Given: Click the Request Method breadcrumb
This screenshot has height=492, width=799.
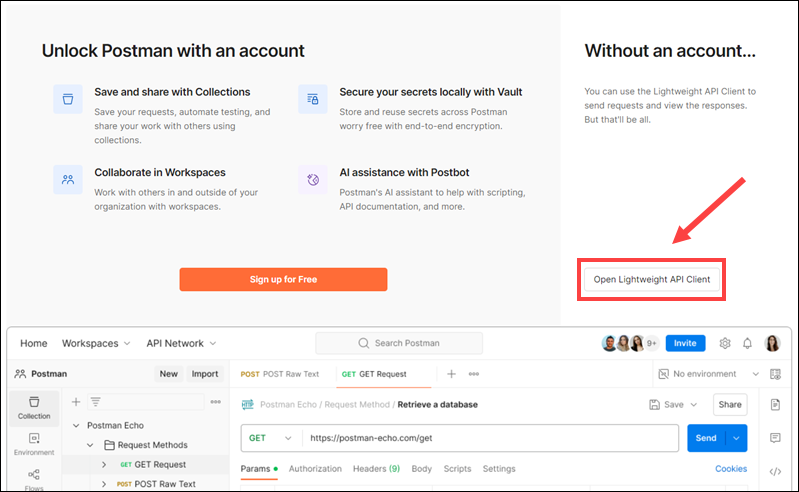Looking at the screenshot, I should tap(357, 404).
